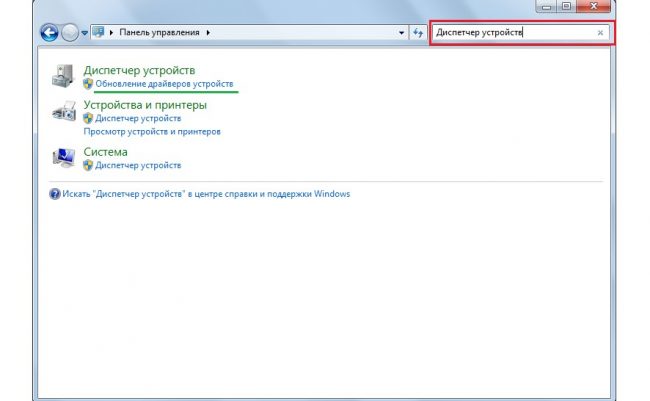This screenshot has width=650, height=401.
Task: Click the refresh button beside address bar
Action: [x=418, y=33]
